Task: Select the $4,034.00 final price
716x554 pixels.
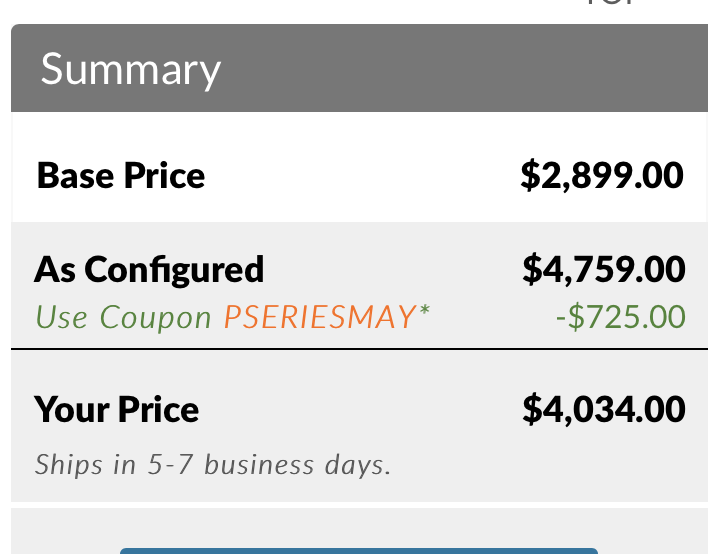Action: point(604,410)
